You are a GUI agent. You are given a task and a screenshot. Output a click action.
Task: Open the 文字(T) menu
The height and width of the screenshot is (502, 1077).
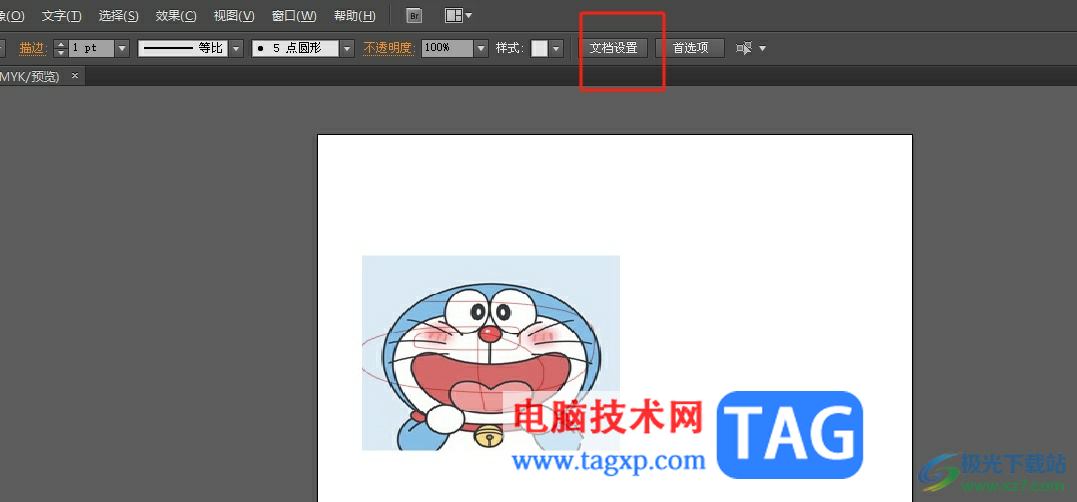[x=61, y=15]
